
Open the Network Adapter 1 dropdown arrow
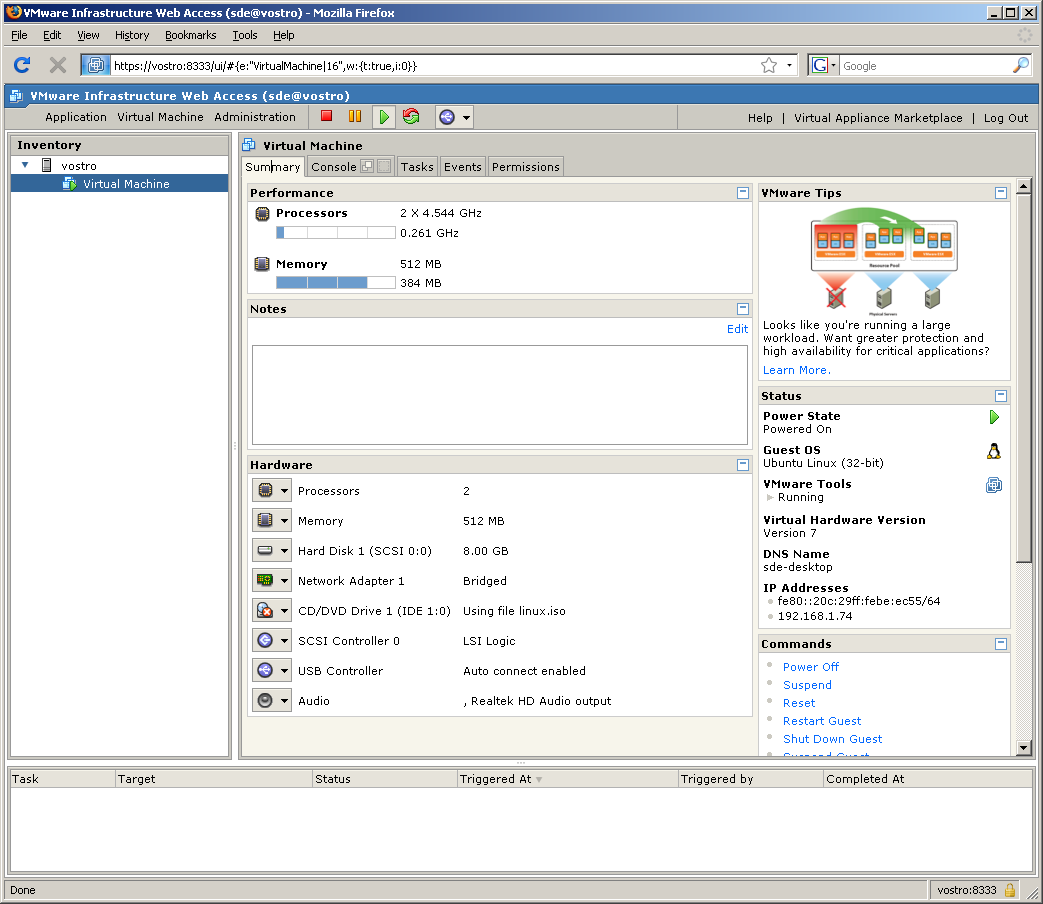coord(284,581)
